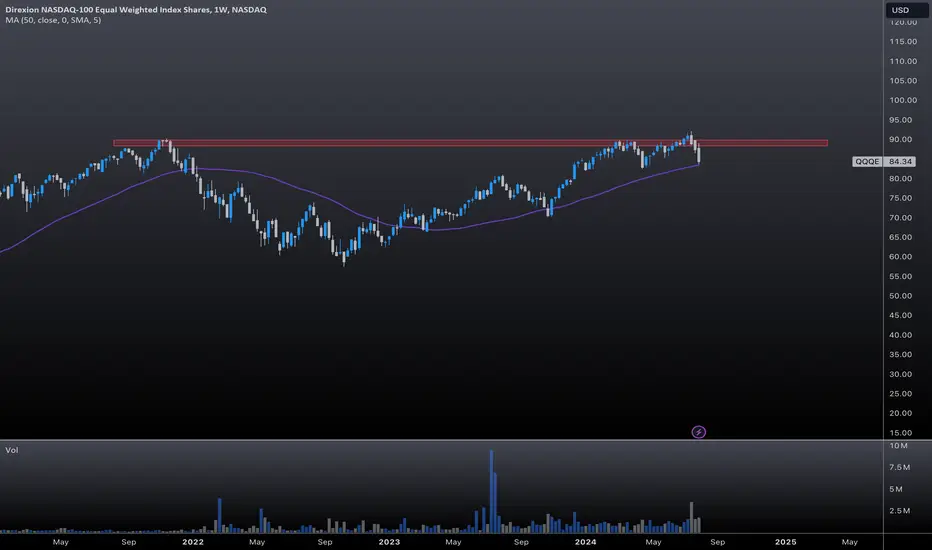Click the Vol volume pane label

click(12, 450)
